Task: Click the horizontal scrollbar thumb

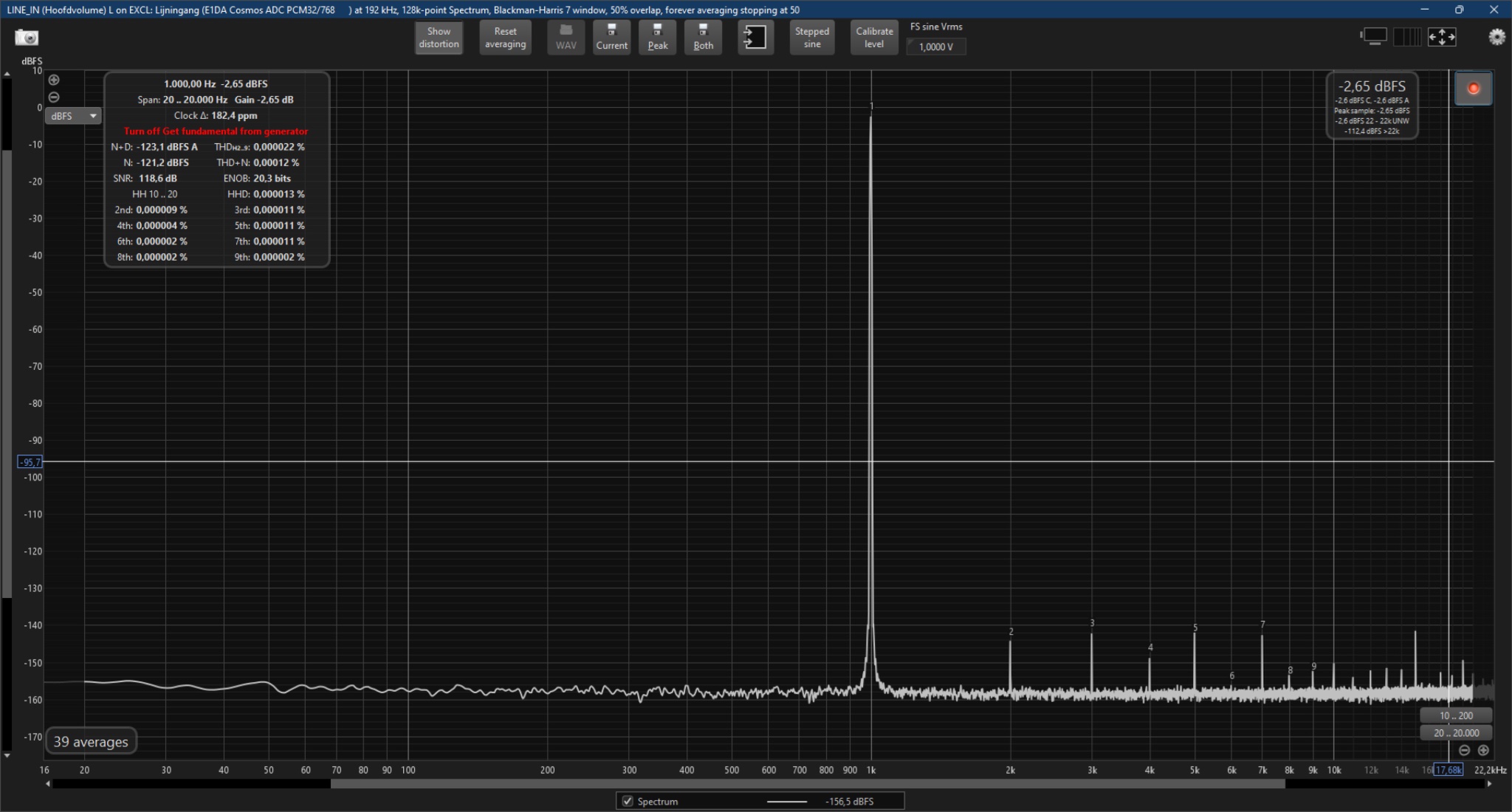Action: point(808,784)
